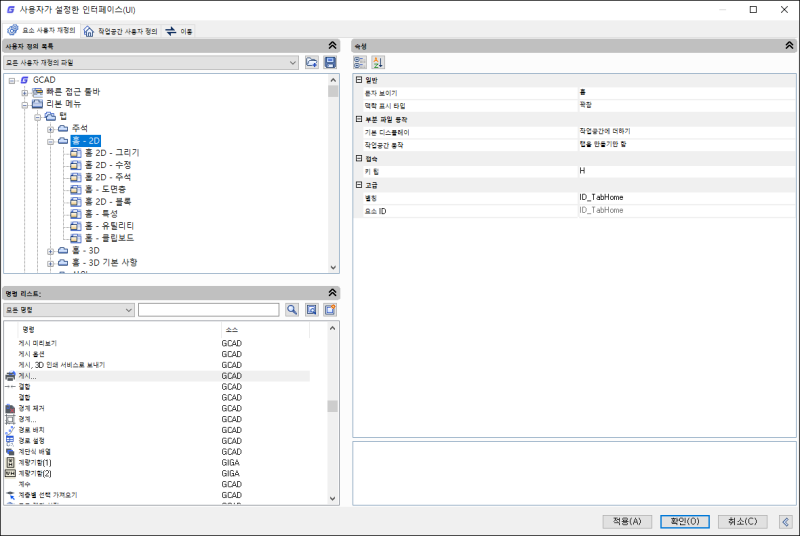Switch to 요소 사용자 재정의 tab

42,31
